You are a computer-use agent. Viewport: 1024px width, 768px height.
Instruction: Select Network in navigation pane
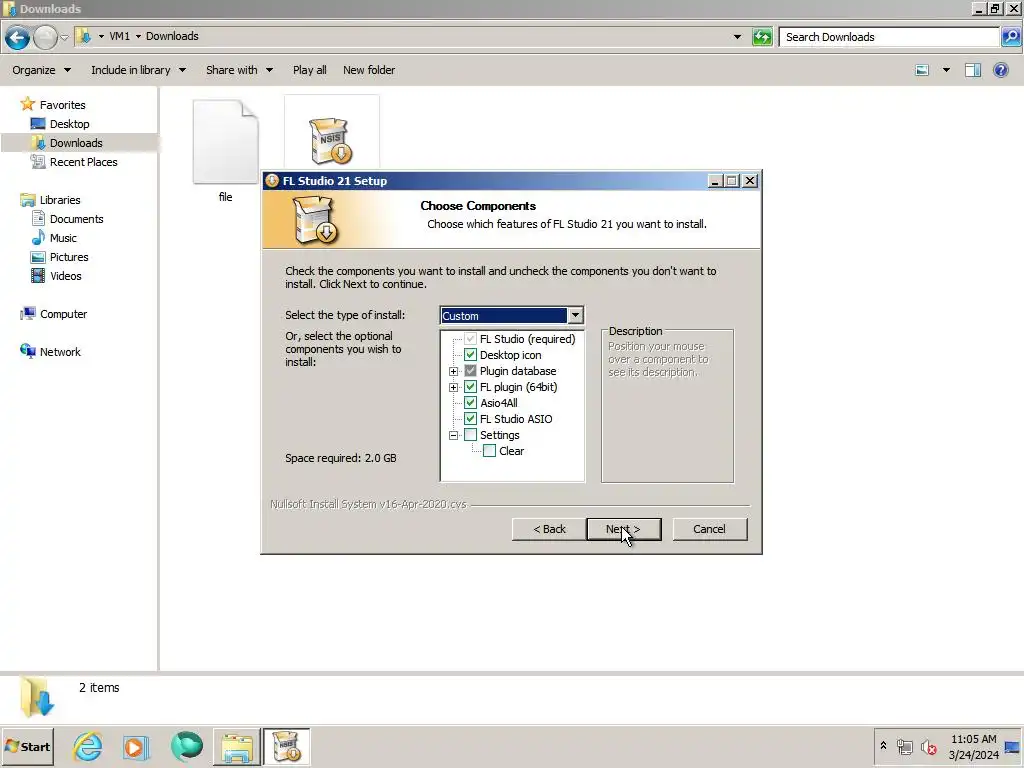point(59,351)
